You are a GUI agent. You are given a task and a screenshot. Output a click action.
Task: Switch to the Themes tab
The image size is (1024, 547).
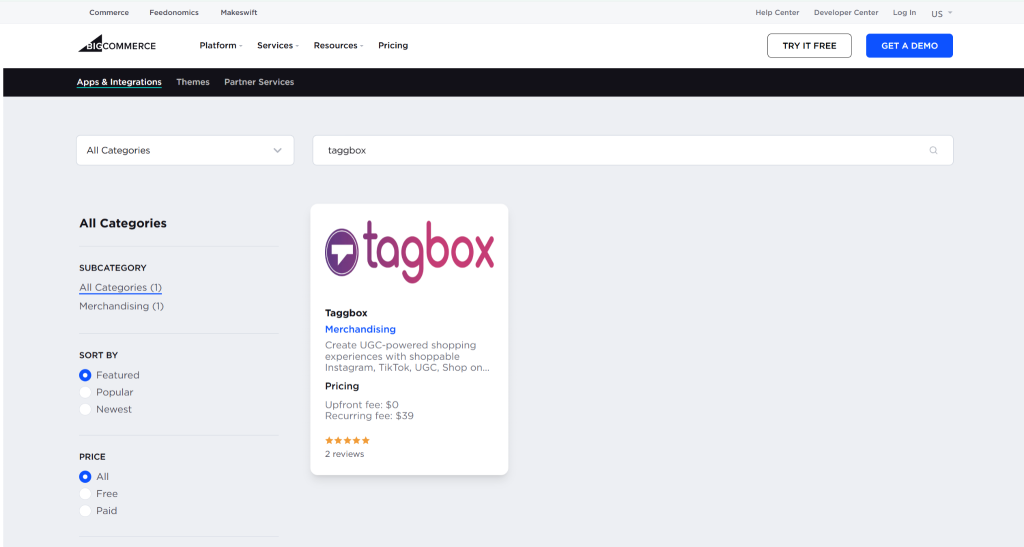pos(193,82)
